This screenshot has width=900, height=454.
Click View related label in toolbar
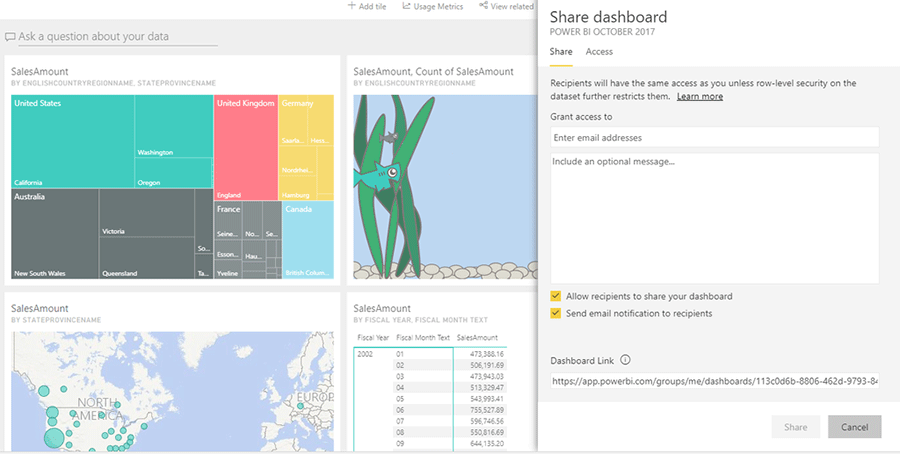pos(512,6)
